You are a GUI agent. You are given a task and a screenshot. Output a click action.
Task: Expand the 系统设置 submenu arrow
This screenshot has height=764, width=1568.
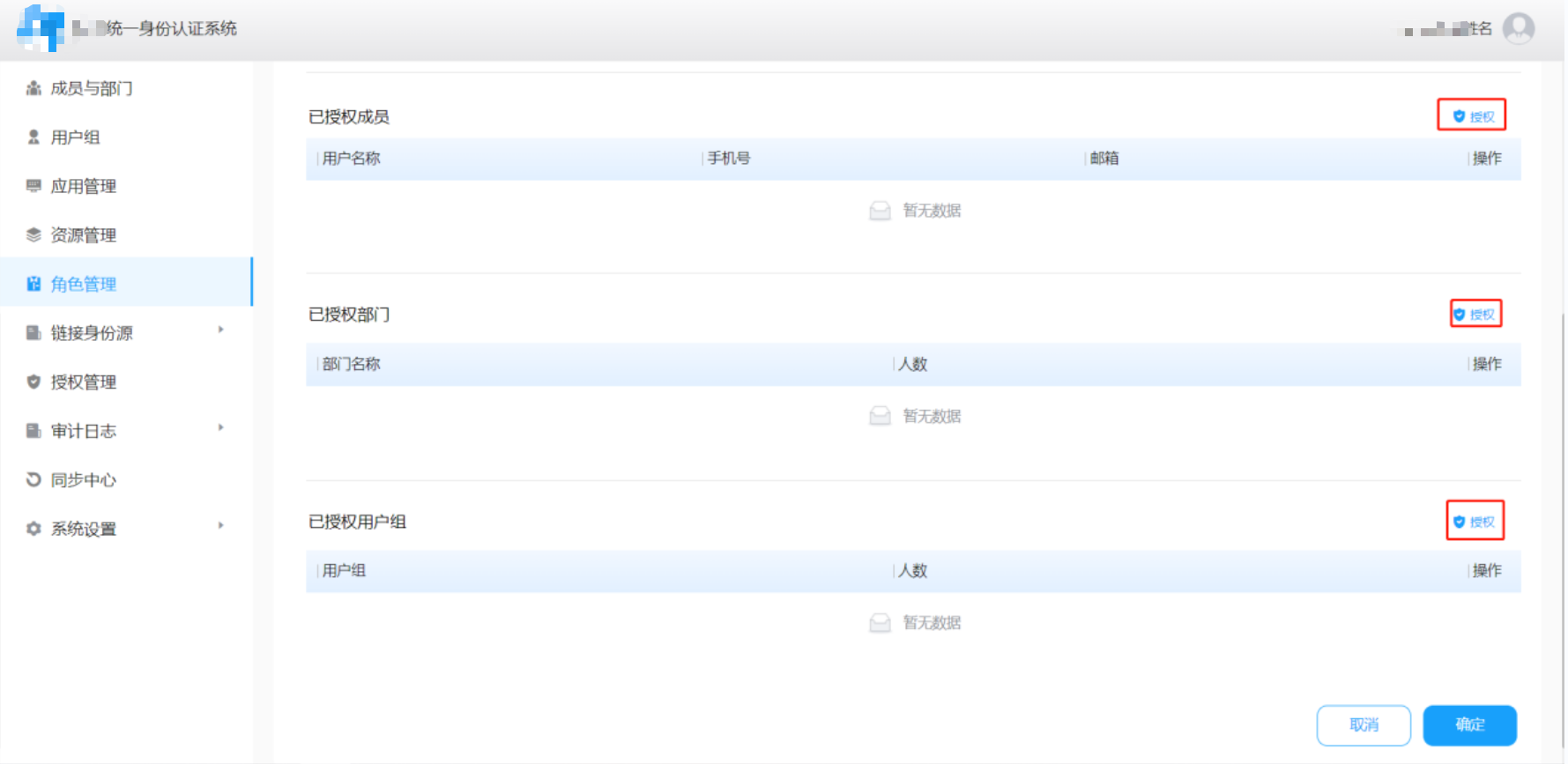(x=221, y=525)
